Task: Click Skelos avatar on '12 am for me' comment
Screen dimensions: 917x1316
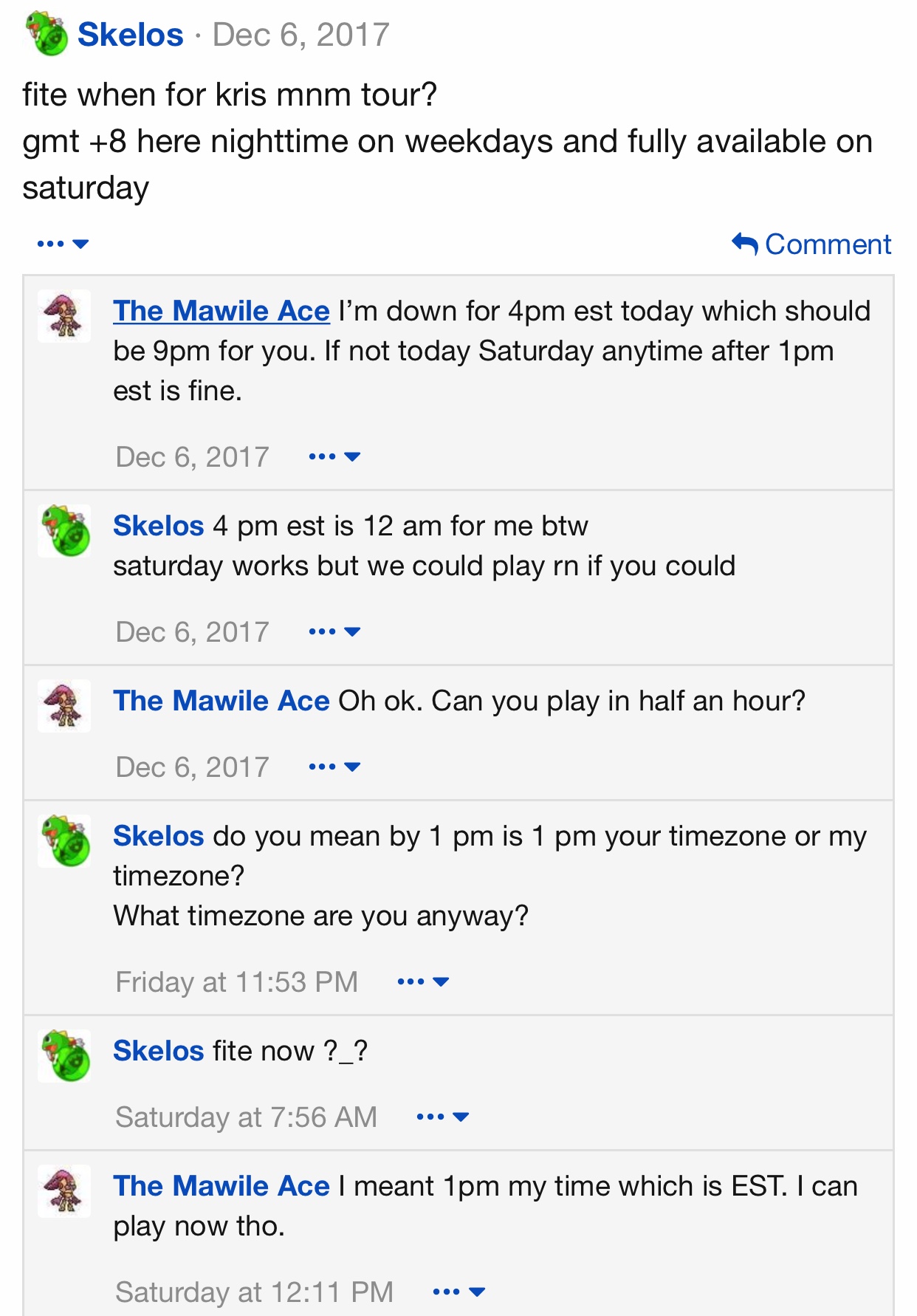Action: click(x=65, y=530)
